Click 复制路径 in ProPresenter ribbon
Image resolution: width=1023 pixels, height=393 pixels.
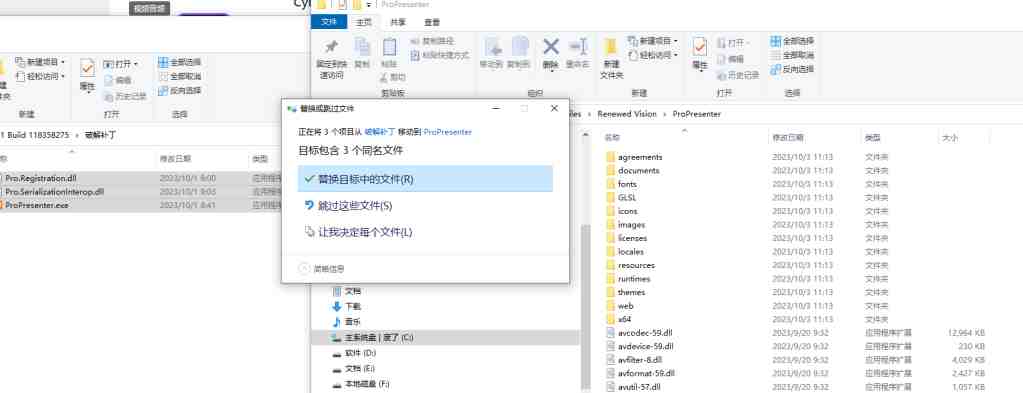click(433, 41)
